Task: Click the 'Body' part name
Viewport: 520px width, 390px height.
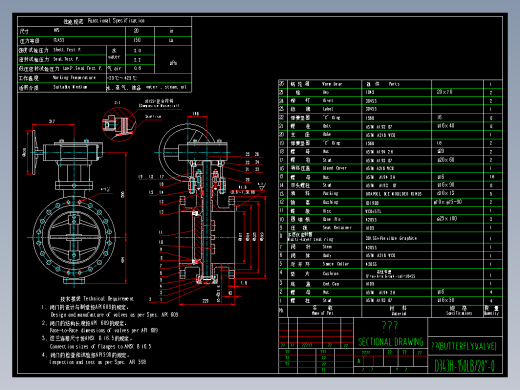Action: (327, 255)
